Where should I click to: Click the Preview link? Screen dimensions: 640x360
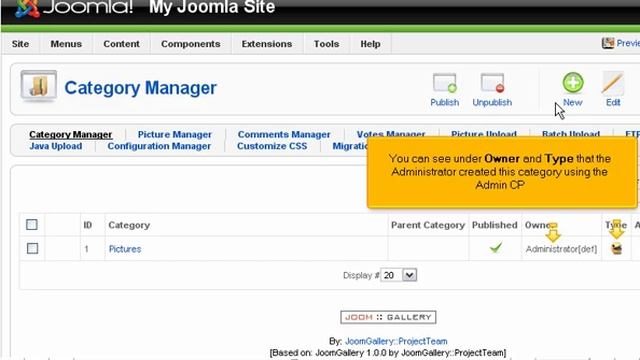click(x=628, y=43)
